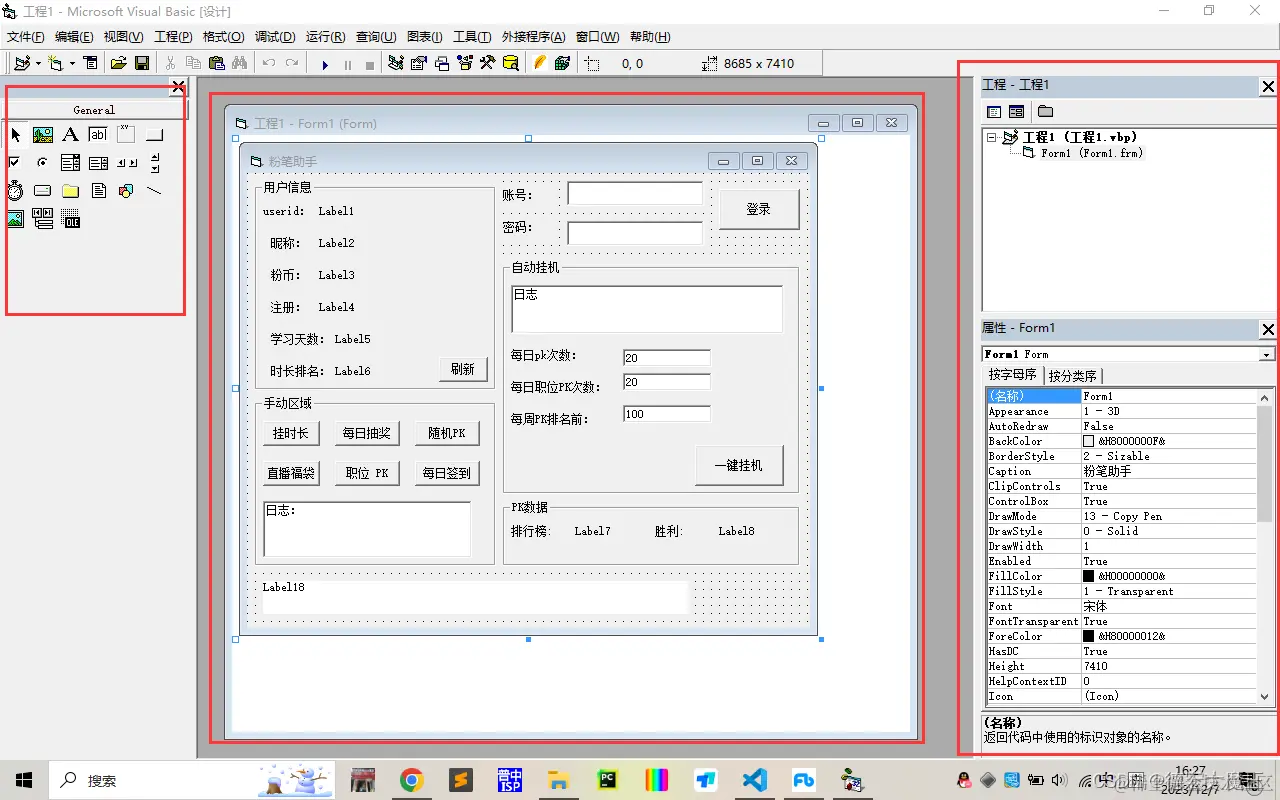
Task: Click the 每周PK排名前 field showing 100
Action: click(x=667, y=414)
